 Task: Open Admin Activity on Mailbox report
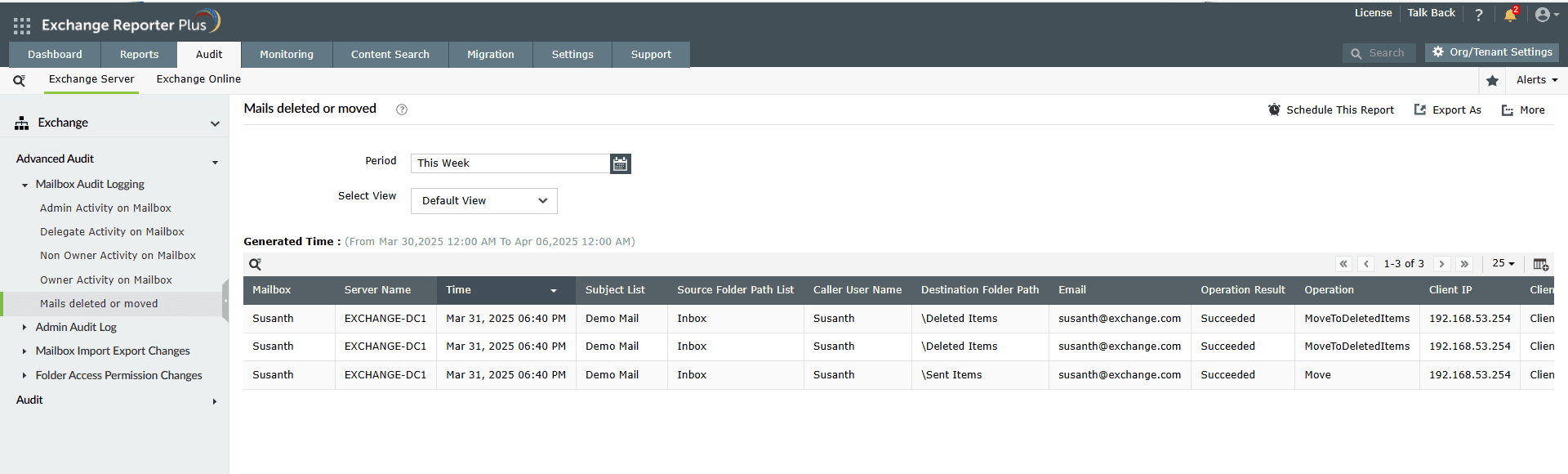point(105,208)
